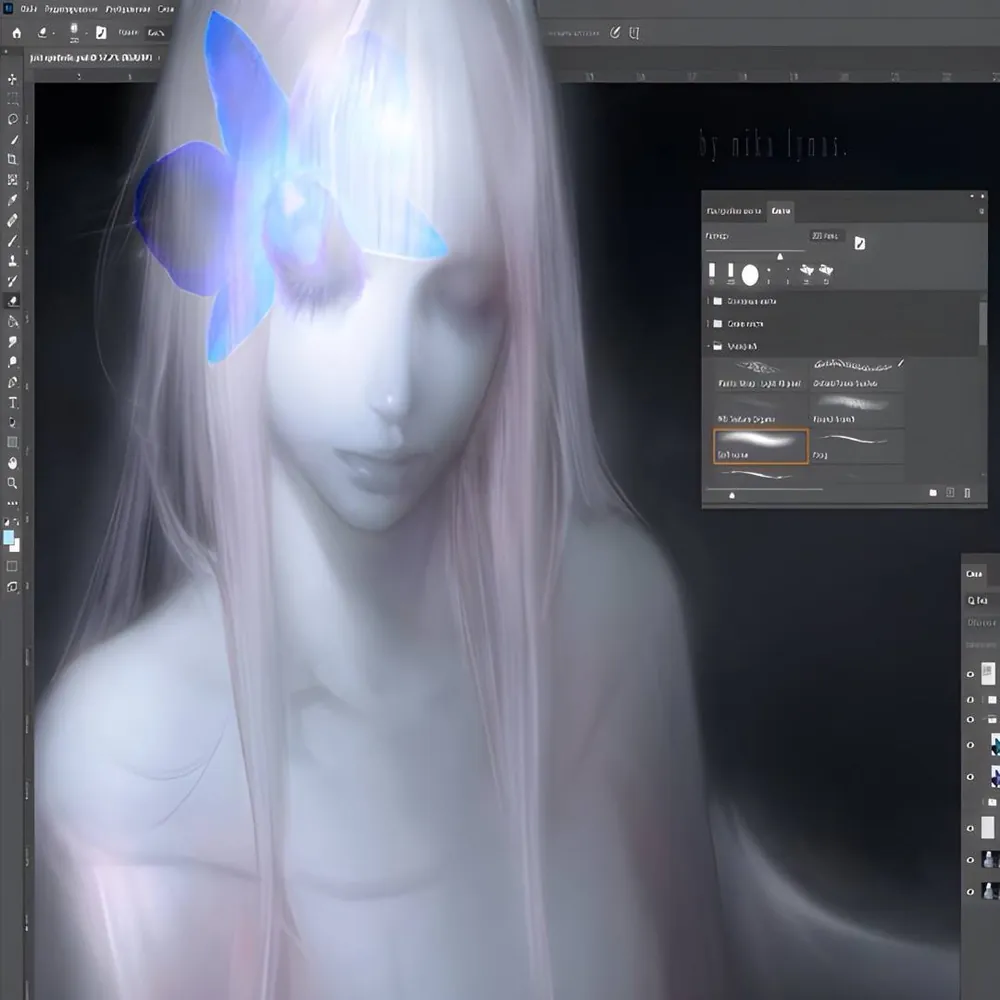Open the three-dots edit toolbar icon
The image size is (1000, 1000).
(x=12, y=503)
